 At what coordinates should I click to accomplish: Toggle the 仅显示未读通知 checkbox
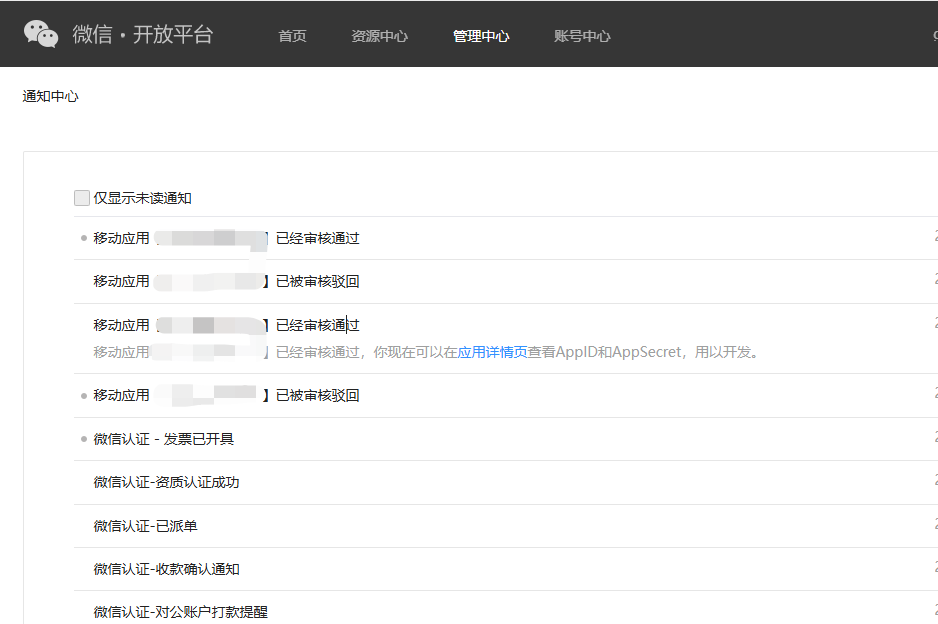82,198
